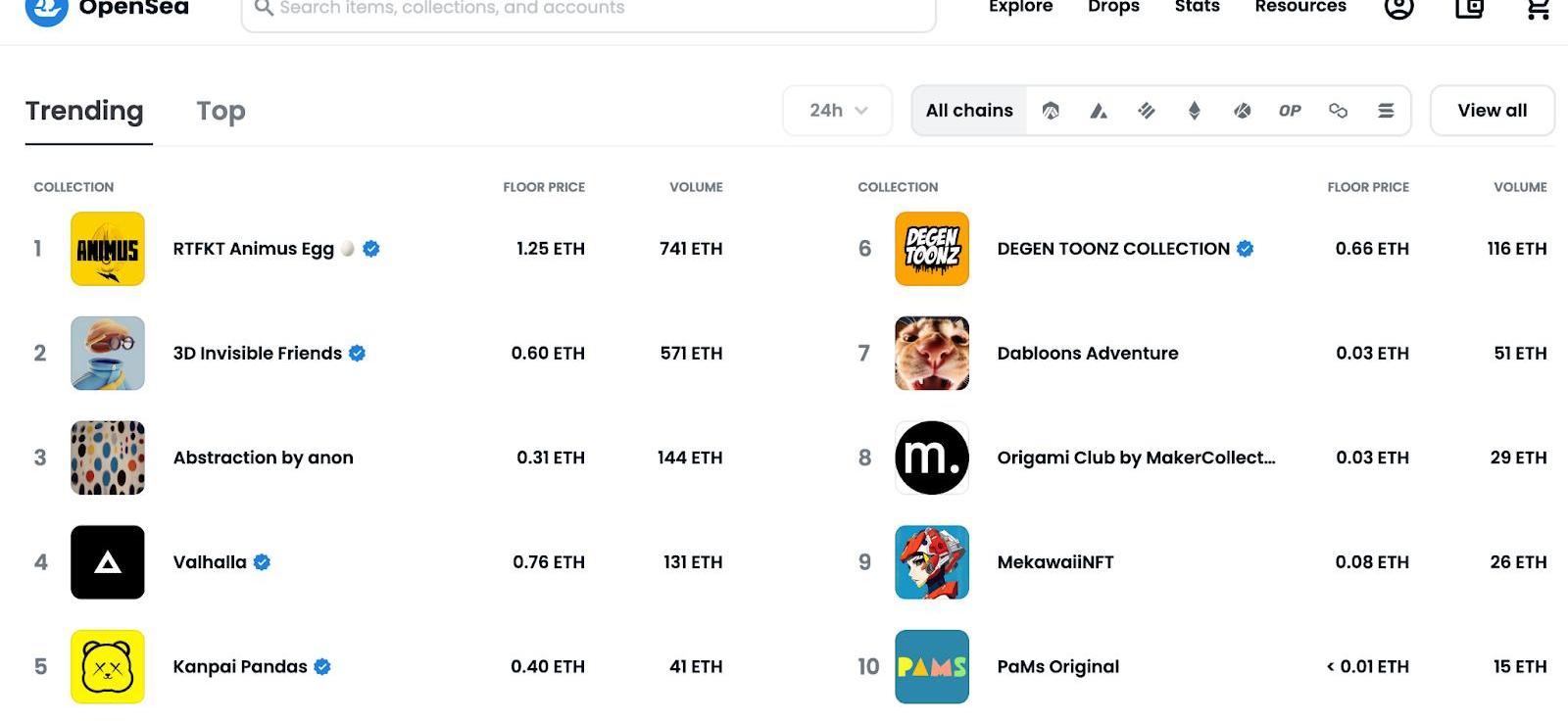This screenshot has height=722, width=1568.
Task: Open the Drops menu
Action: coord(1113,7)
